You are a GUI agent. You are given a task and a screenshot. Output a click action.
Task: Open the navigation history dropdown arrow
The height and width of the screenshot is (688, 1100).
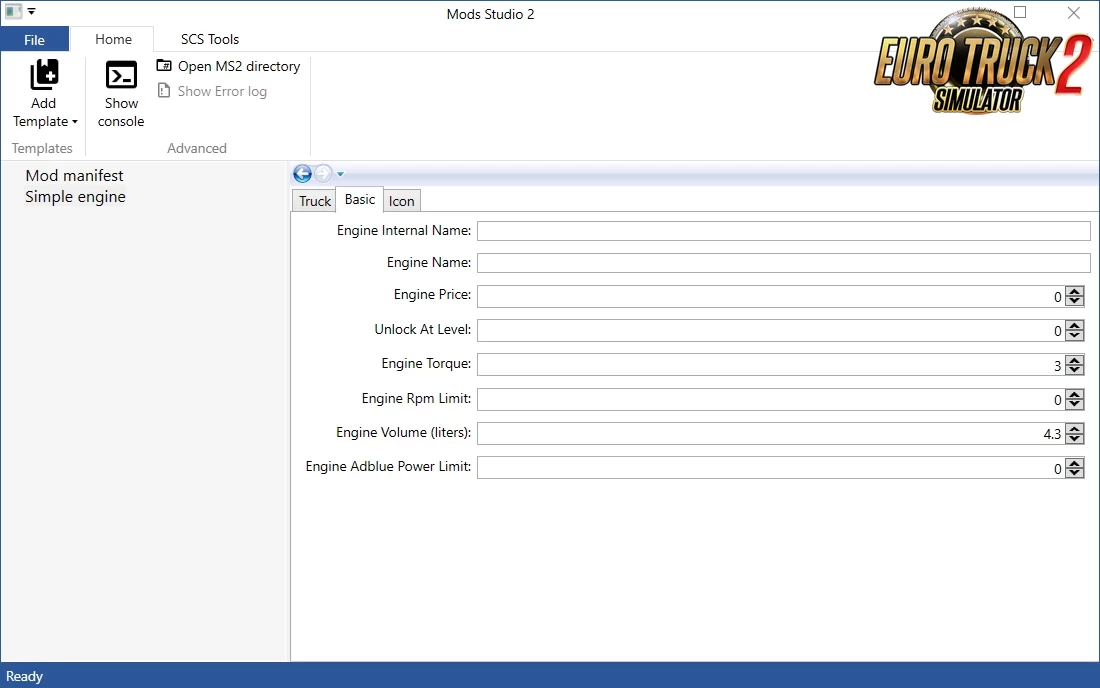tap(340, 174)
